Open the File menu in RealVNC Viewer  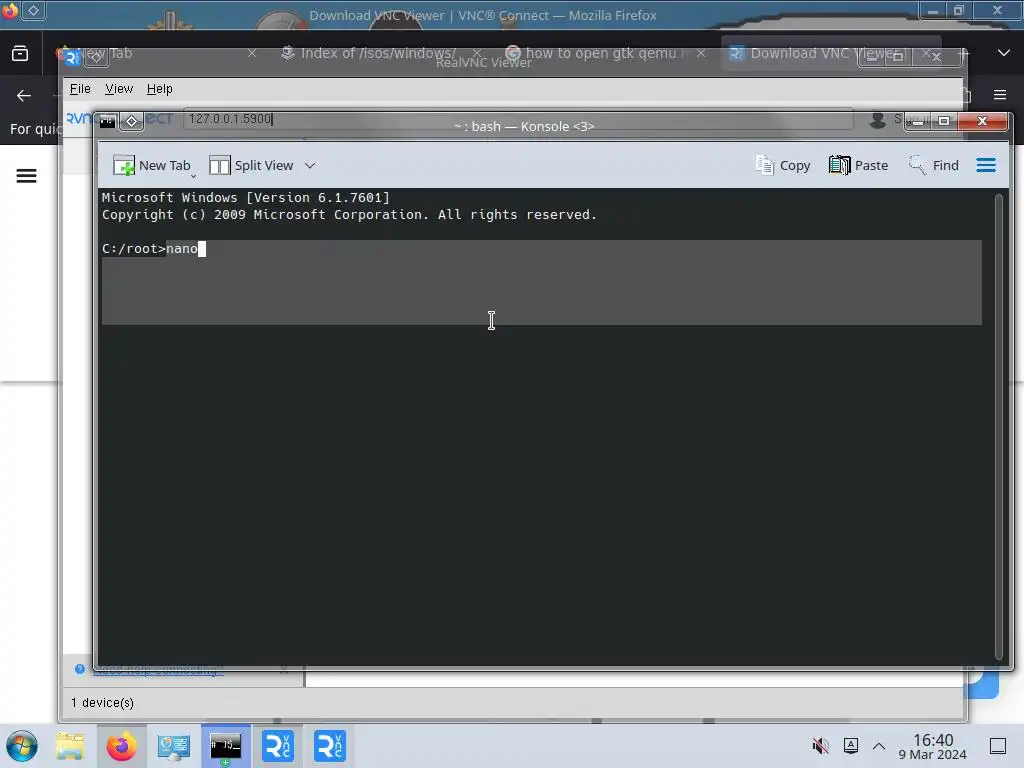(x=80, y=89)
